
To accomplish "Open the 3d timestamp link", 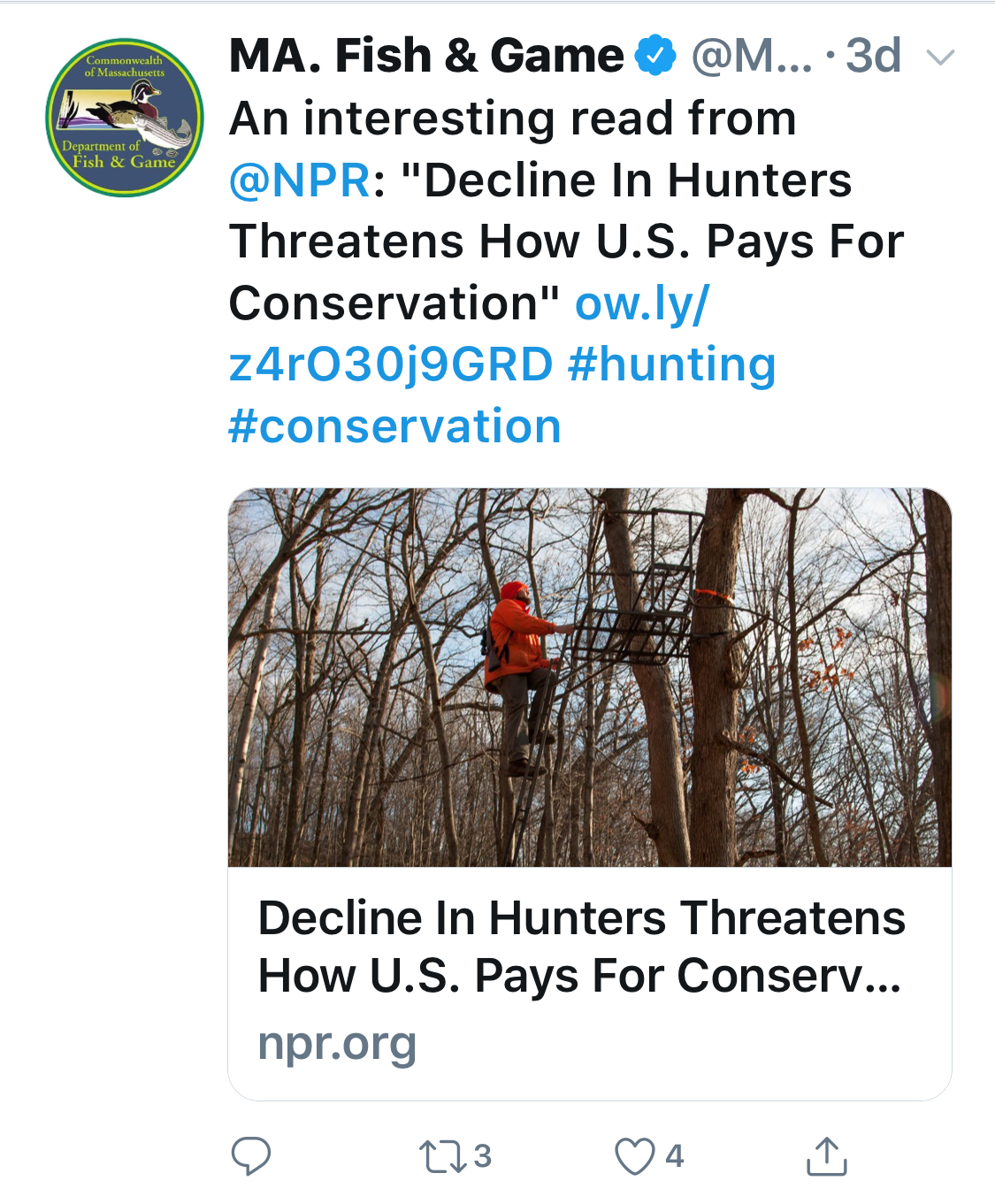I will (873, 56).
